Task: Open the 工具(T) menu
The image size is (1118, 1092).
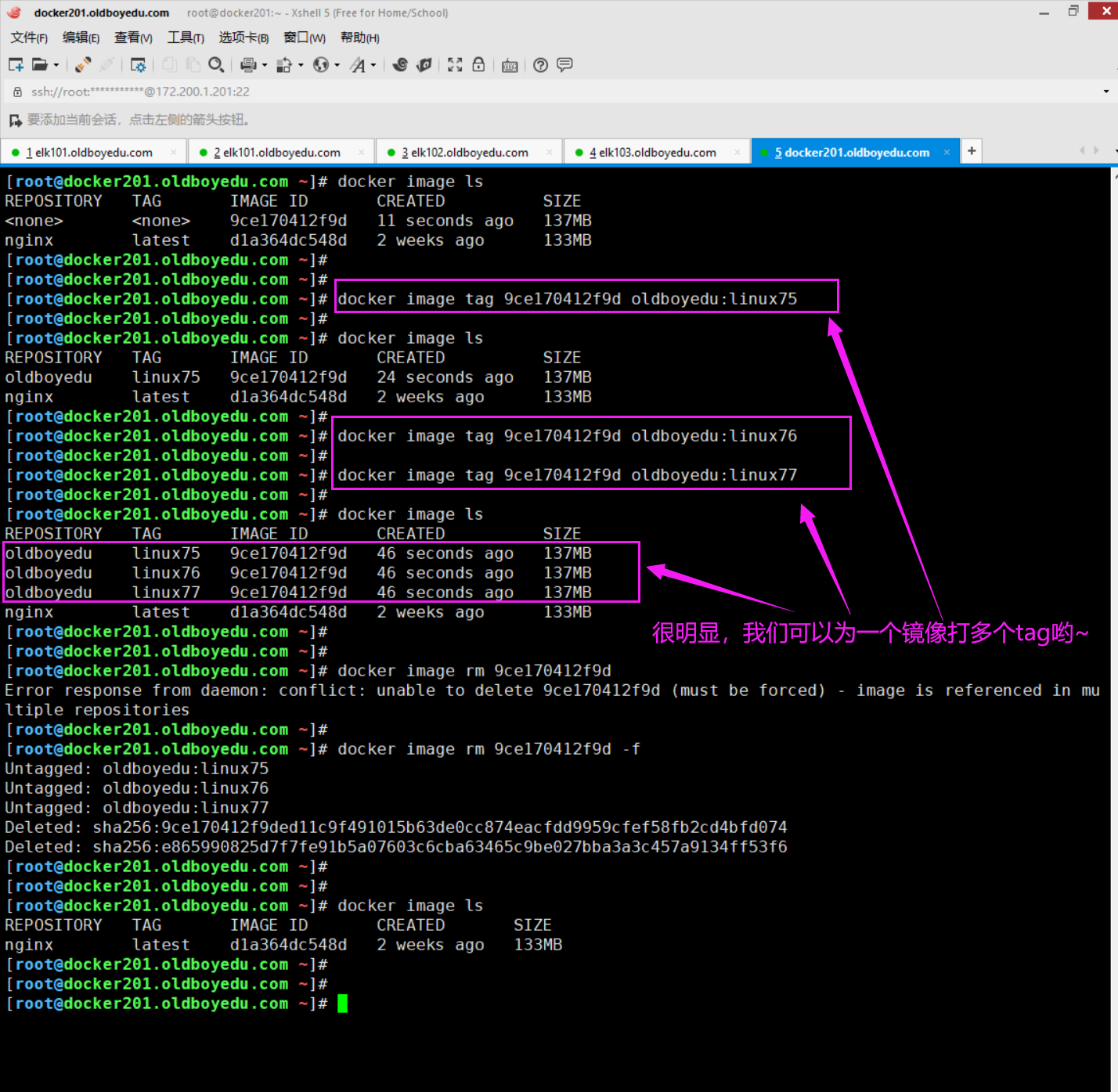Action: tap(186, 38)
